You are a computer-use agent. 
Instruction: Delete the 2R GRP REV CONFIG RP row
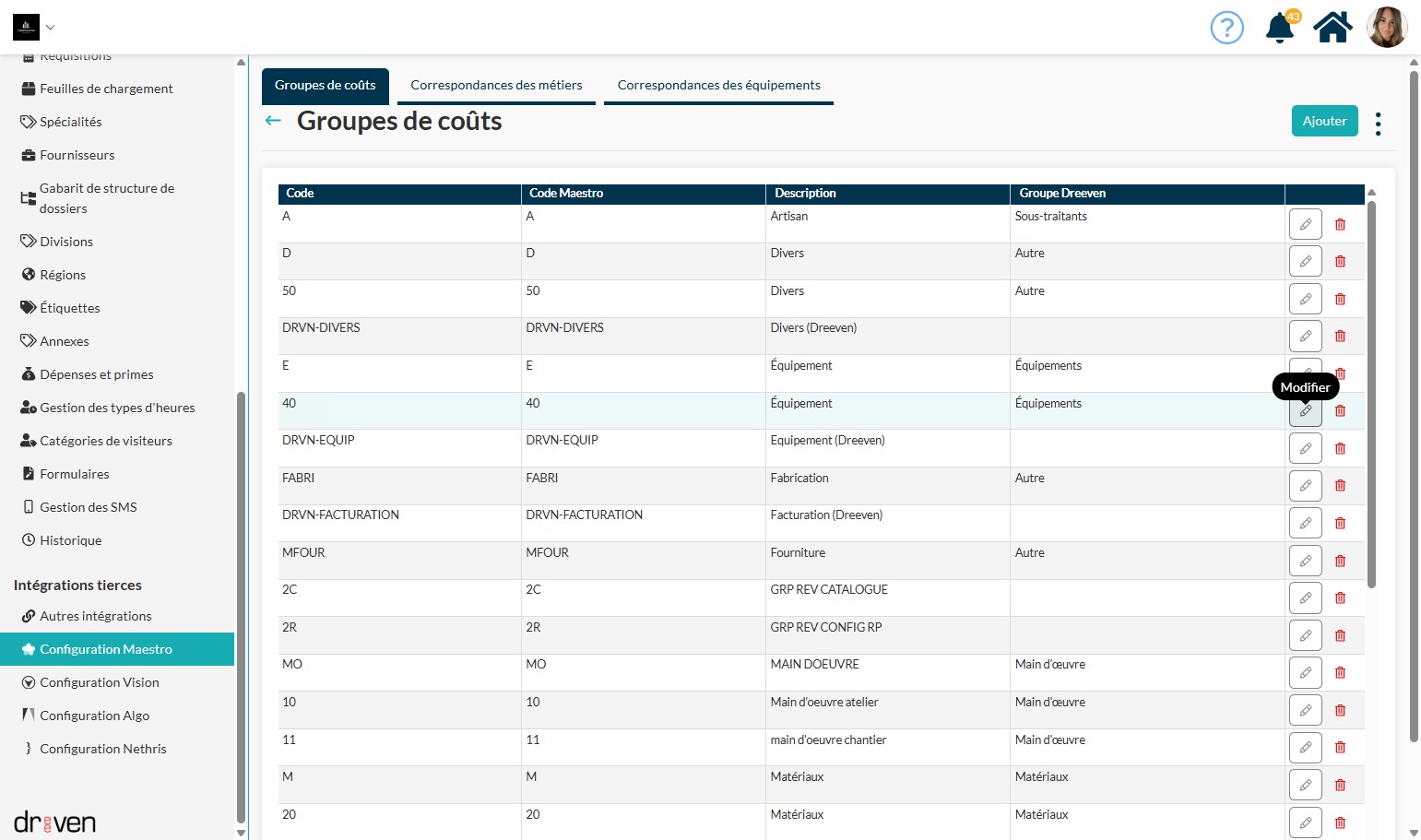[x=1340, y=635]
